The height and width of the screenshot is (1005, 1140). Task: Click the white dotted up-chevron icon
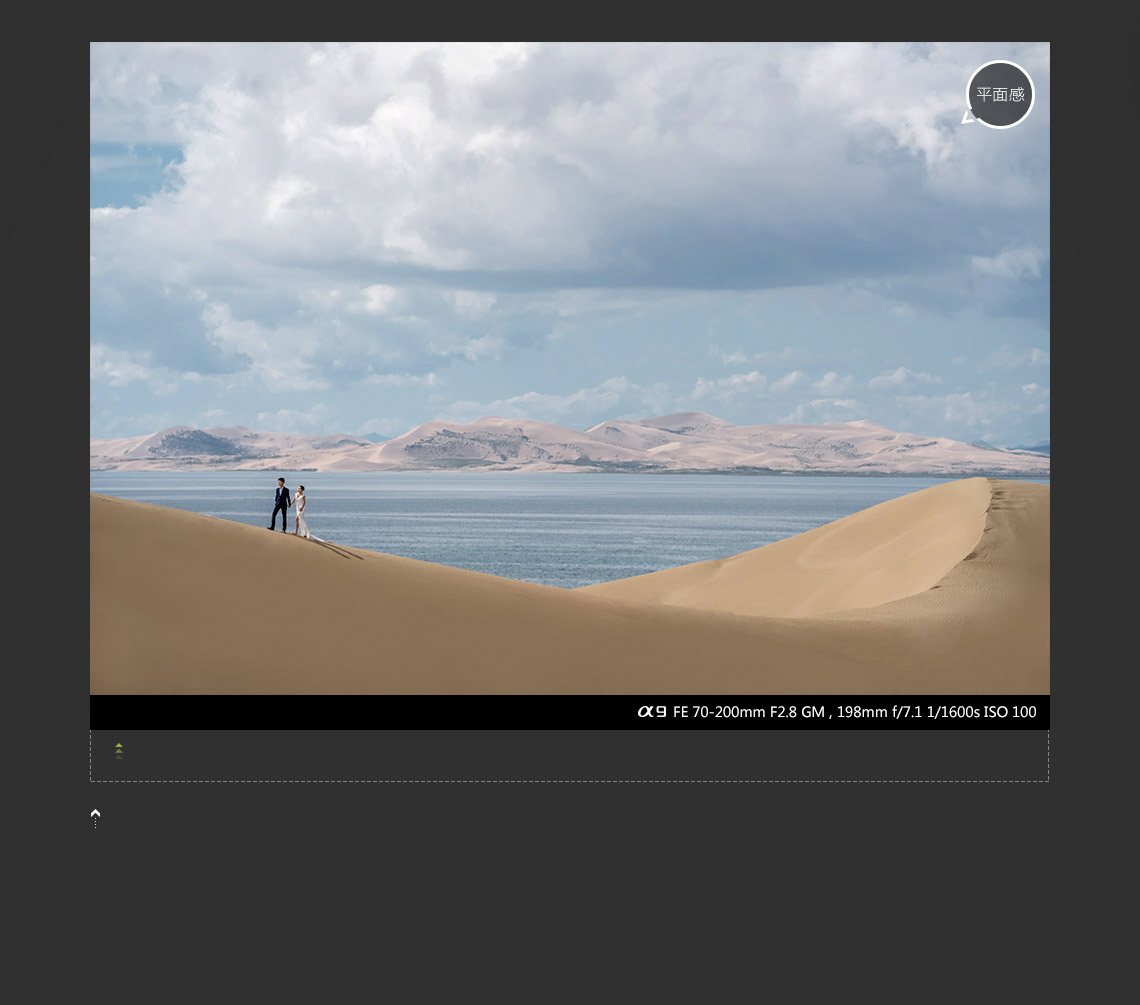(95, 818)
